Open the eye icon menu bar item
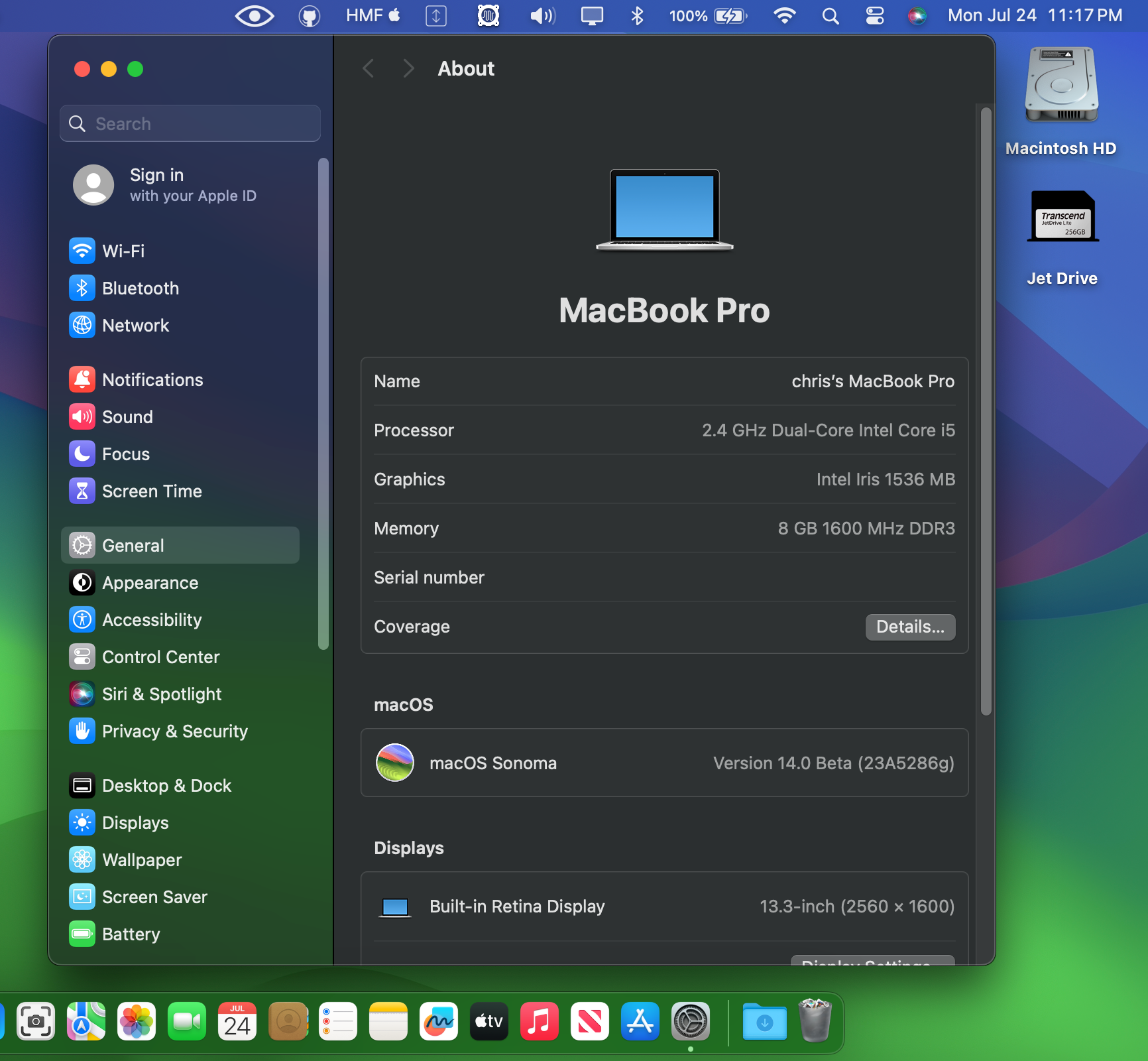This screenshot has width=1148, height=1061. point(255,16)
